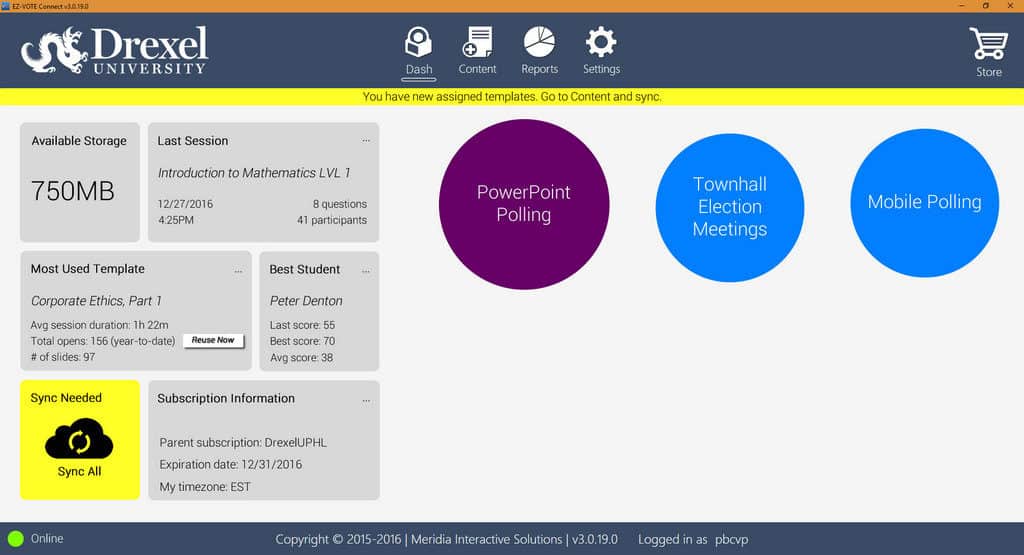The width and height of the screenshot is (1024, 555).
Task: Select the 750MB storage value
Action: (x=72, y=191)
